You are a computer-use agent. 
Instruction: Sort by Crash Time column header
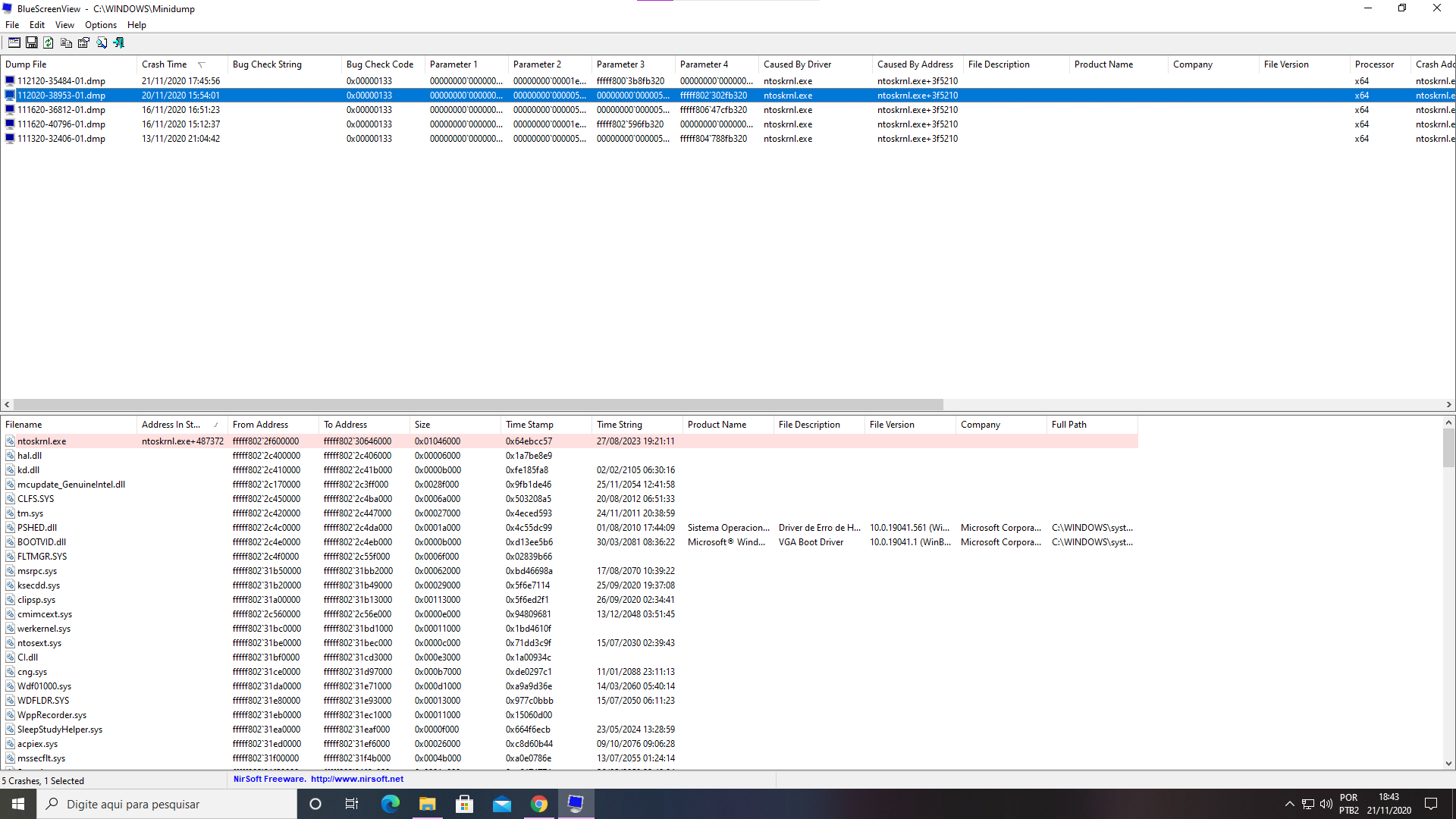(x=182, y=64)
